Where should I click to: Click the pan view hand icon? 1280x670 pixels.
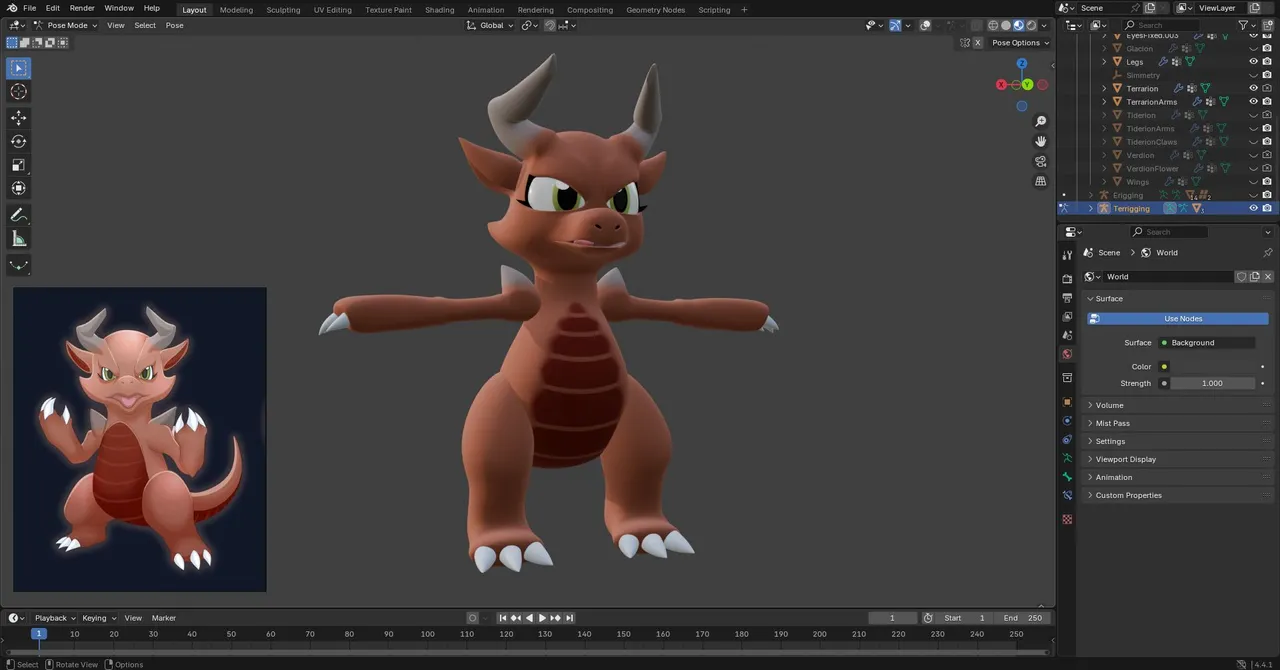pyautogui.click(x=1041, y=142)
